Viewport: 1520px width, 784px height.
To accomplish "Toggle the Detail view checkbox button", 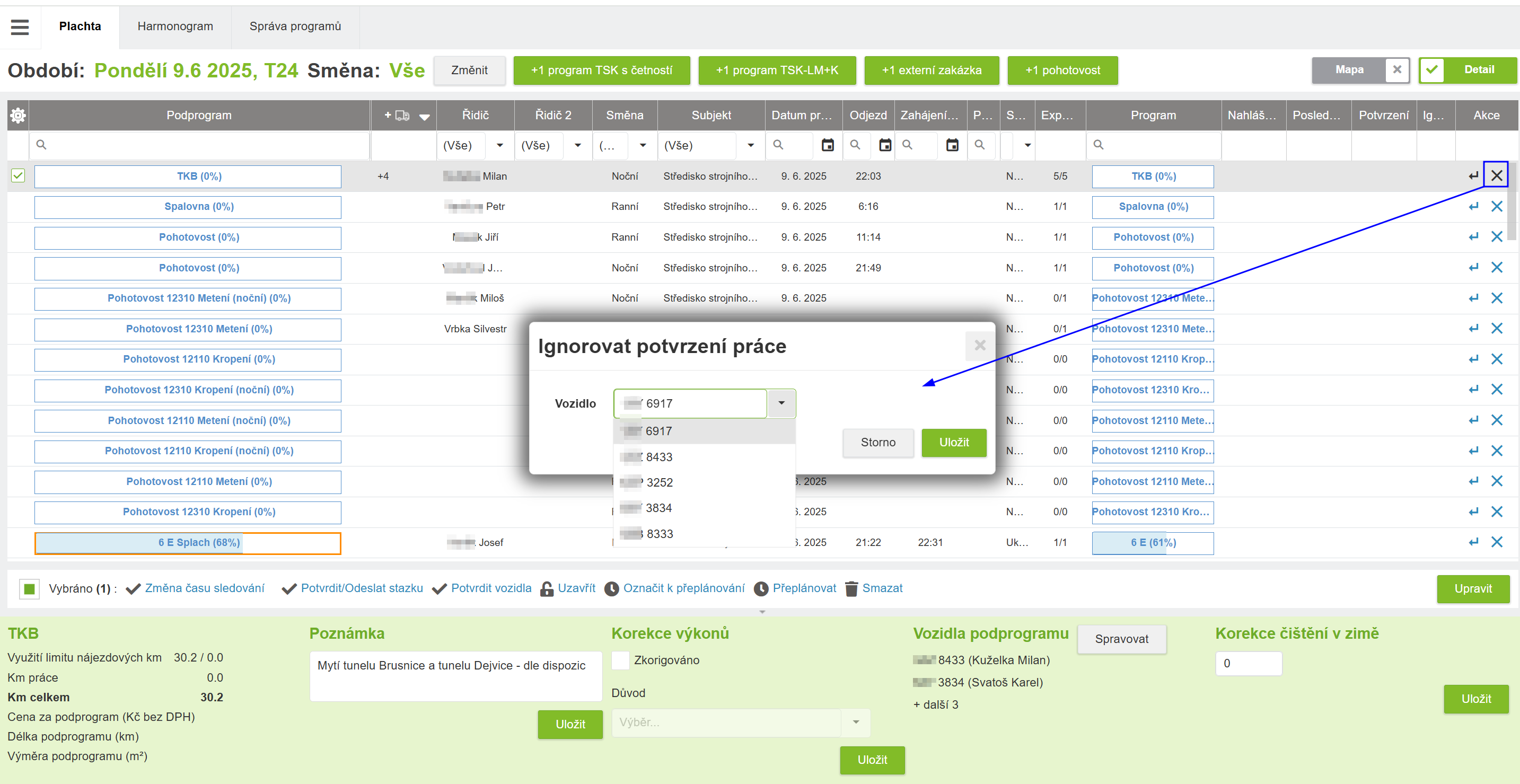I will (x=1432, y=70).
